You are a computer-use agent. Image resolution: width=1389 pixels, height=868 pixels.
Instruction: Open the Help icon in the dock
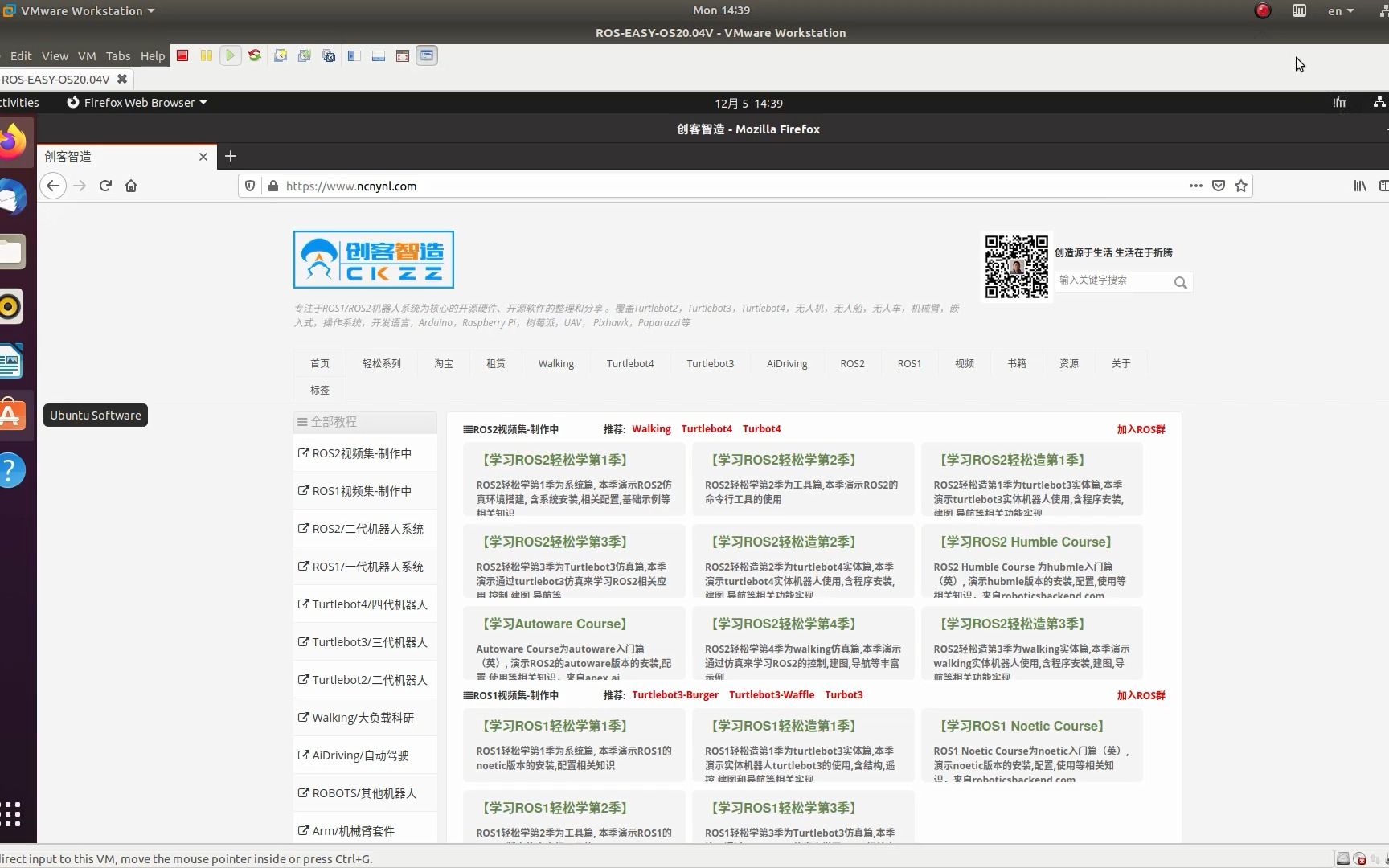pos(11,470)
